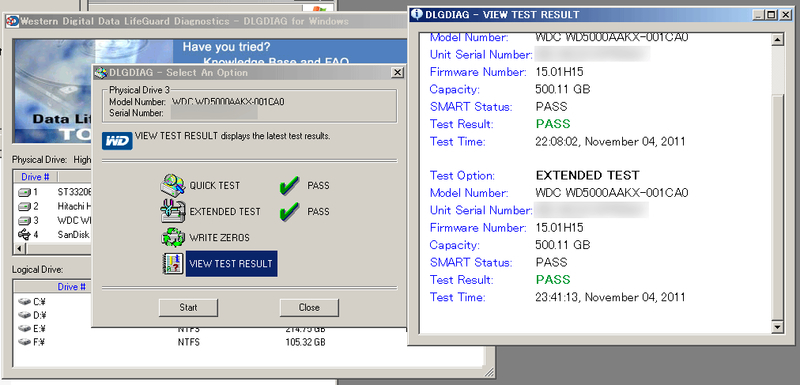
Task: Click the '105.32 GB' size of F: drive
Action: [305, 342]
